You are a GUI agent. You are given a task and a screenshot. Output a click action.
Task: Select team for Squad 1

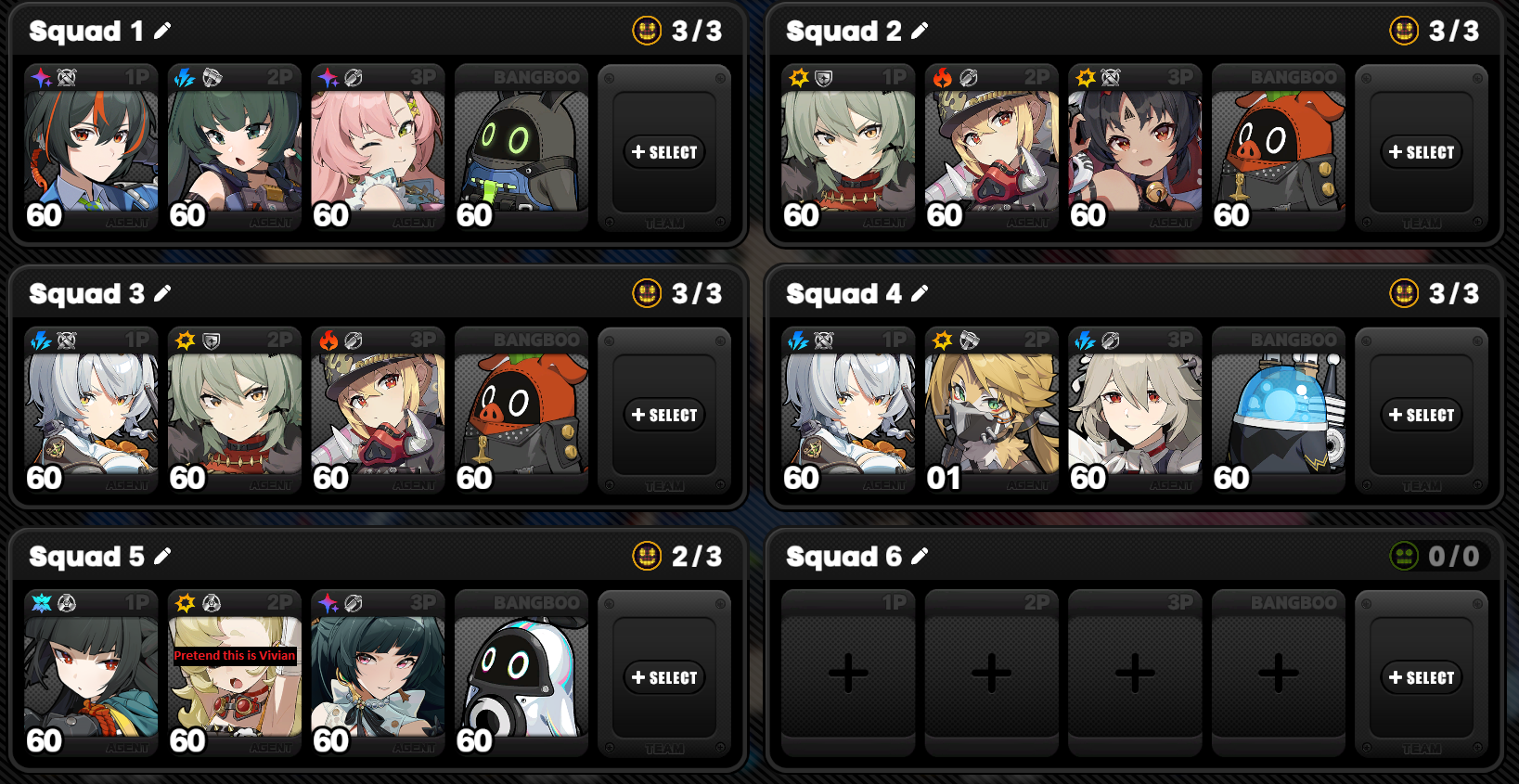[x=664, y=152]
